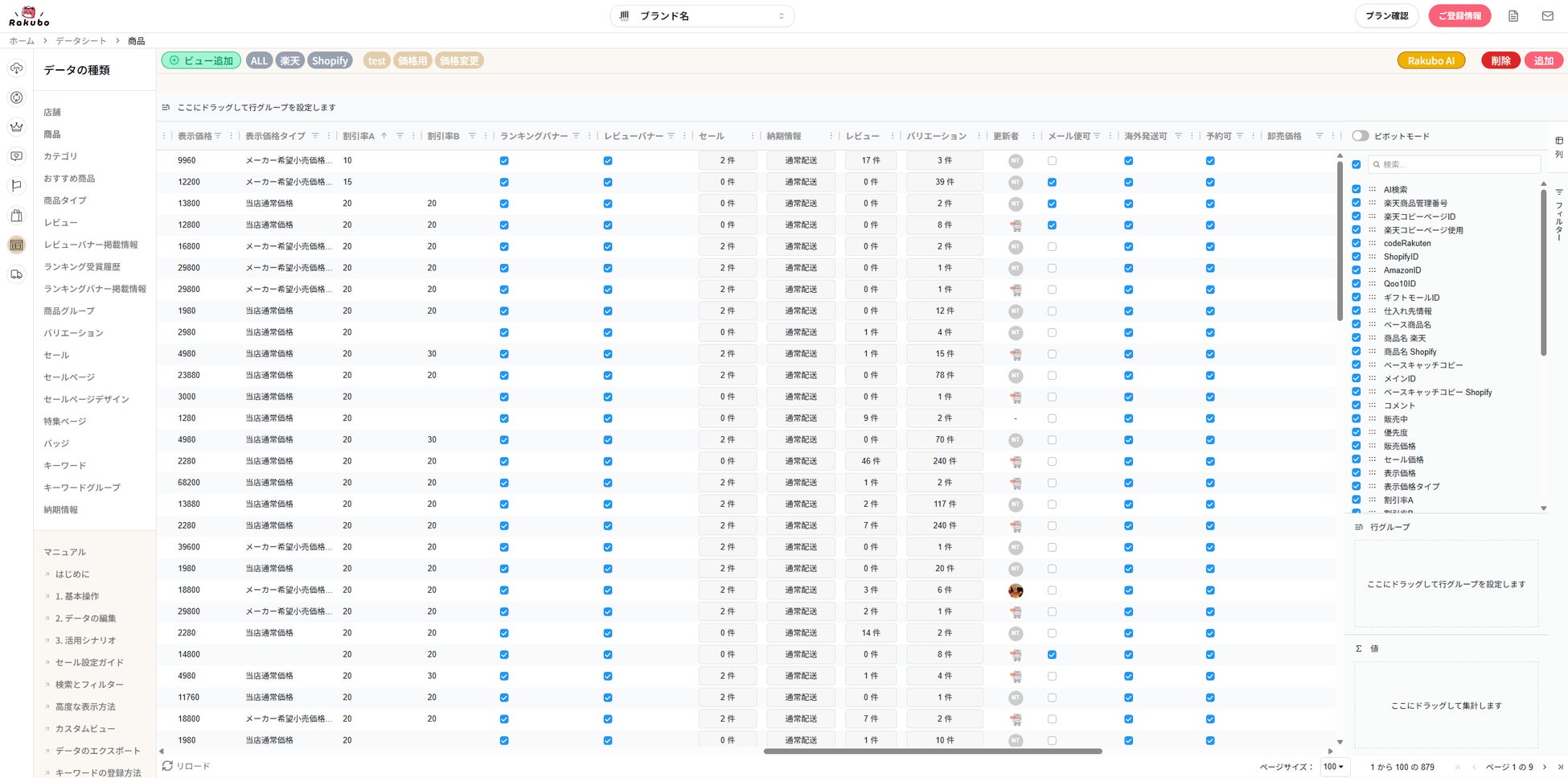Go to next page arrow in pagination
This screenshot has width=1568, height=778.
[x=1545, y=767]
